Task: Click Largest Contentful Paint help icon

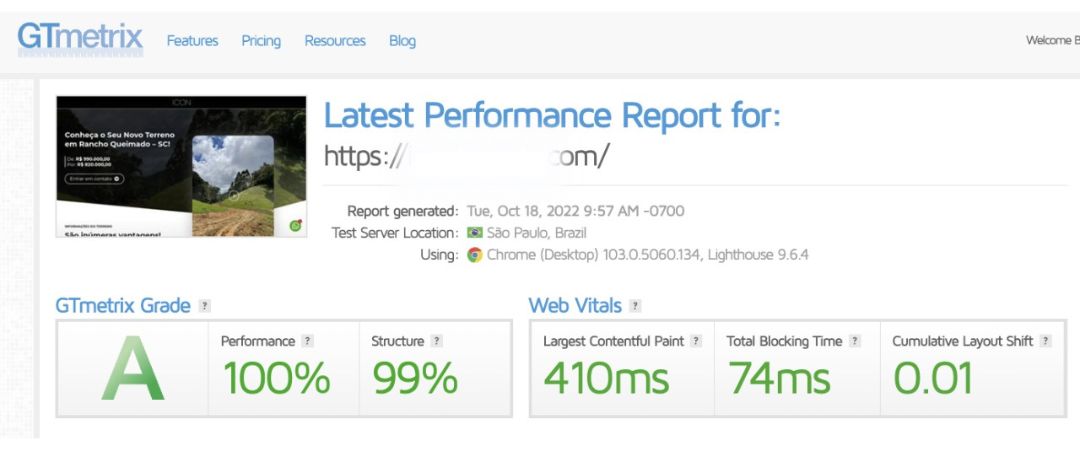Action: 696,341
